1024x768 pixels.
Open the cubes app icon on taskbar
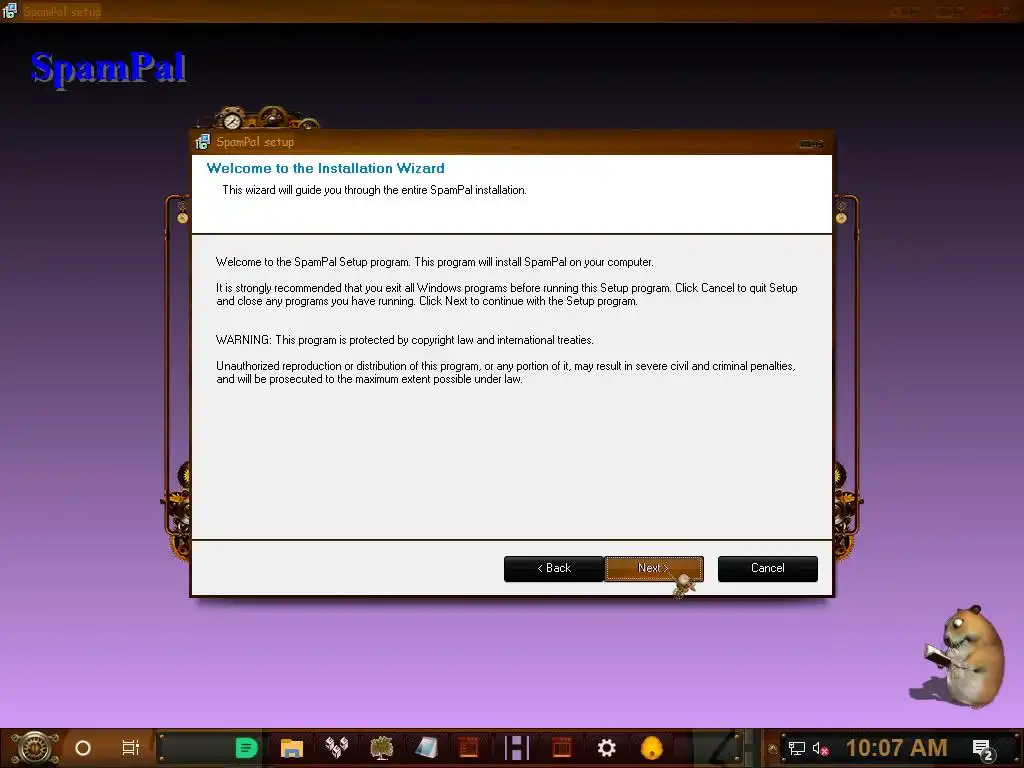[337, 748]
